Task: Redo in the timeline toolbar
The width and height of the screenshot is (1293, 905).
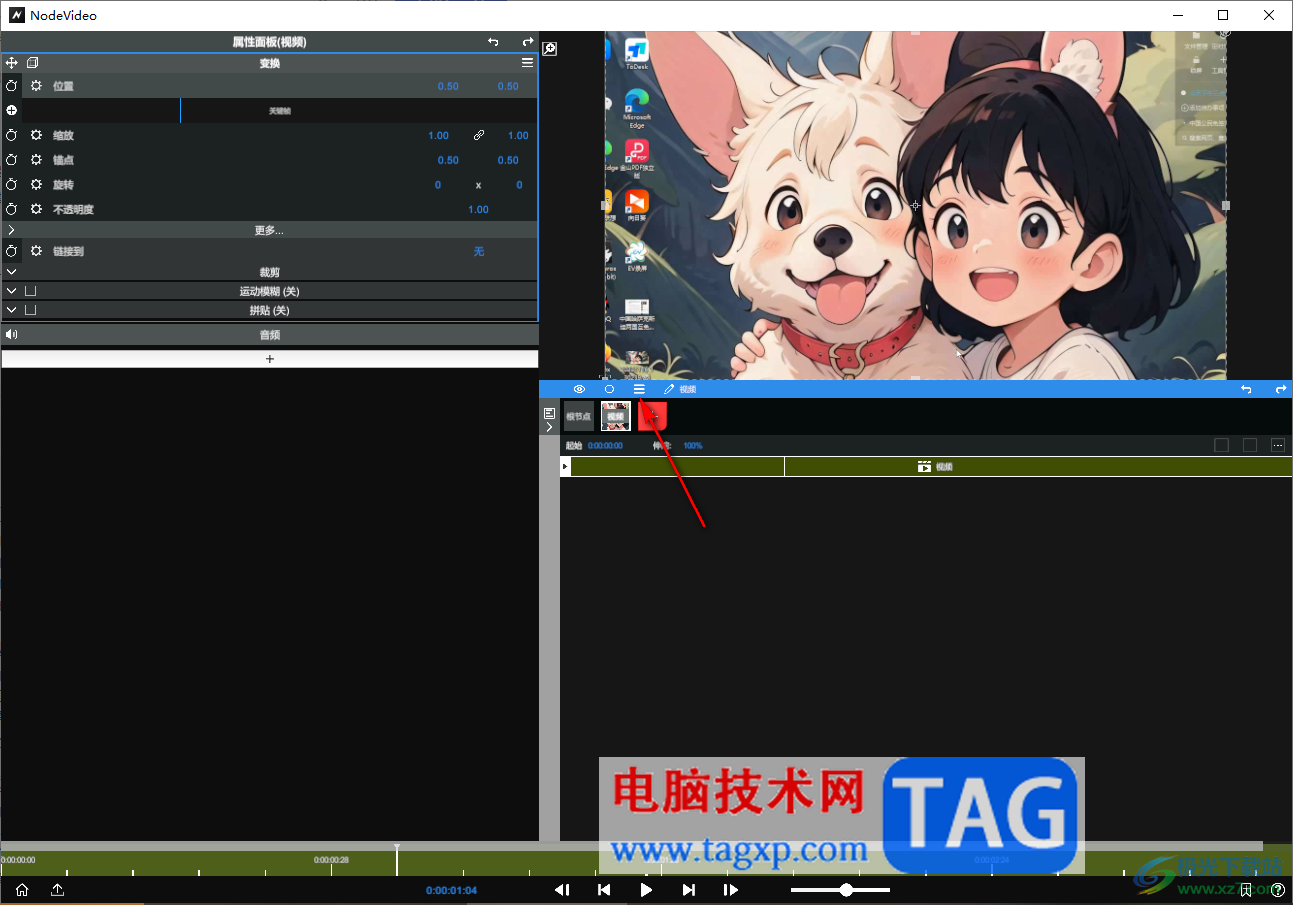Action: (1281, 389)
